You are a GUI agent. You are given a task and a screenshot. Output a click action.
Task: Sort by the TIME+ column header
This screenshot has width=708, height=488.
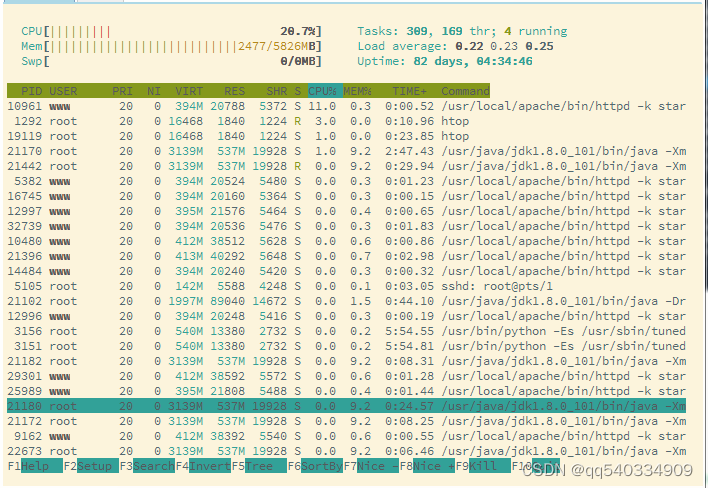[x=409, y=91]
